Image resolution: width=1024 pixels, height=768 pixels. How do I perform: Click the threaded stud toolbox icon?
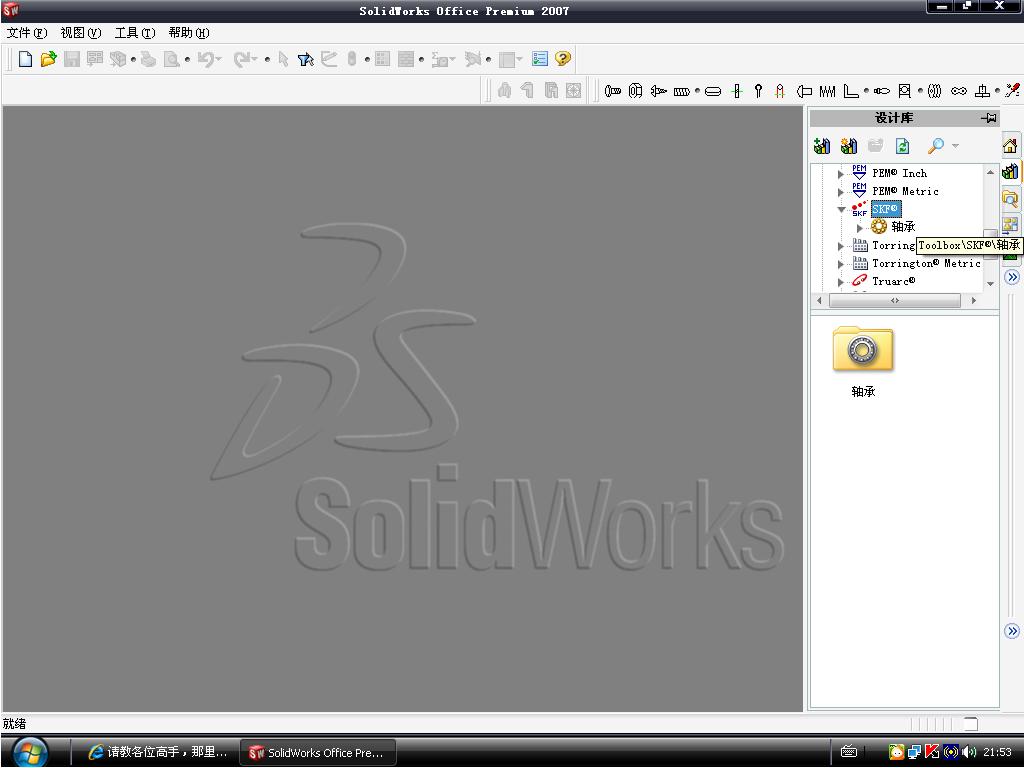pyautogui.click(x=682, y=91)
